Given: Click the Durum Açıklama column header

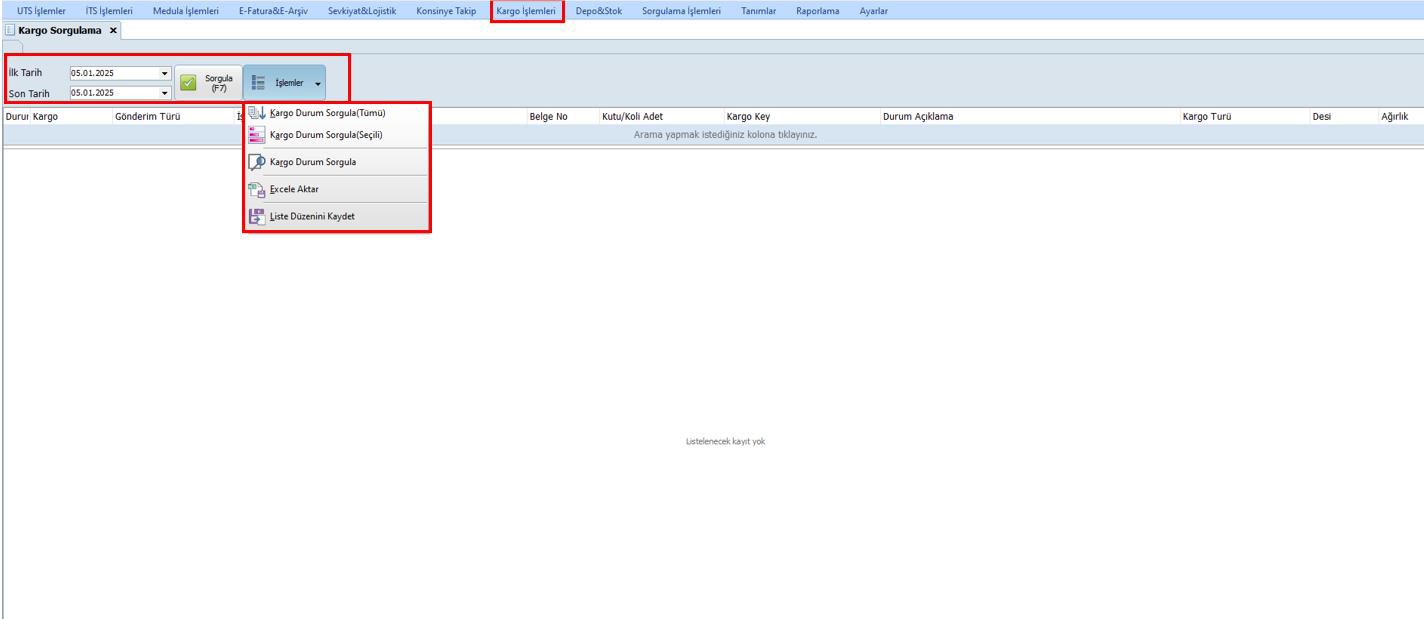Looking at the screenshot, I should pyautogui.click(x=917, y=117).
